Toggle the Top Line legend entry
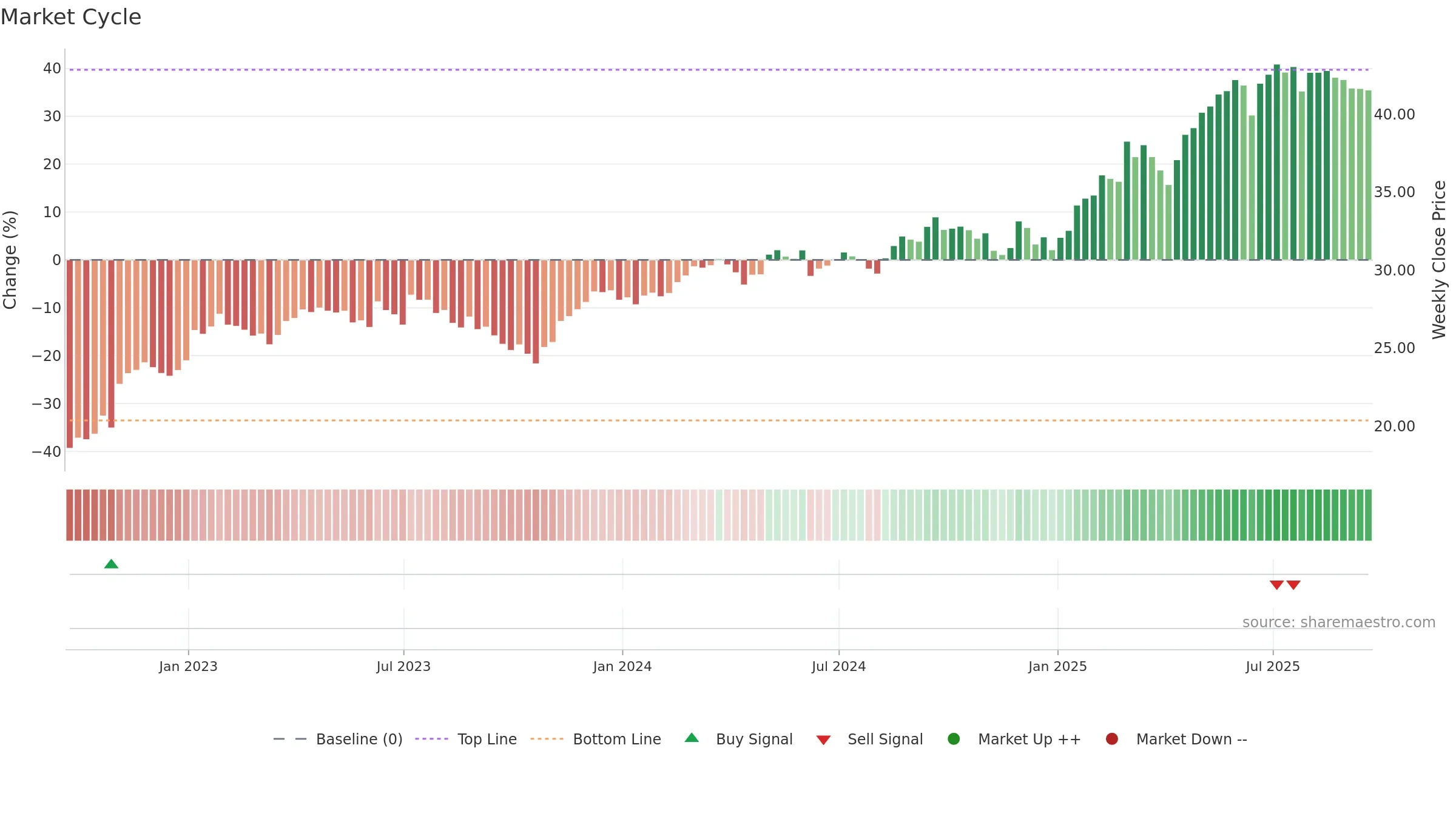This screenshot has height=819, width=1456. click(466, 739)
